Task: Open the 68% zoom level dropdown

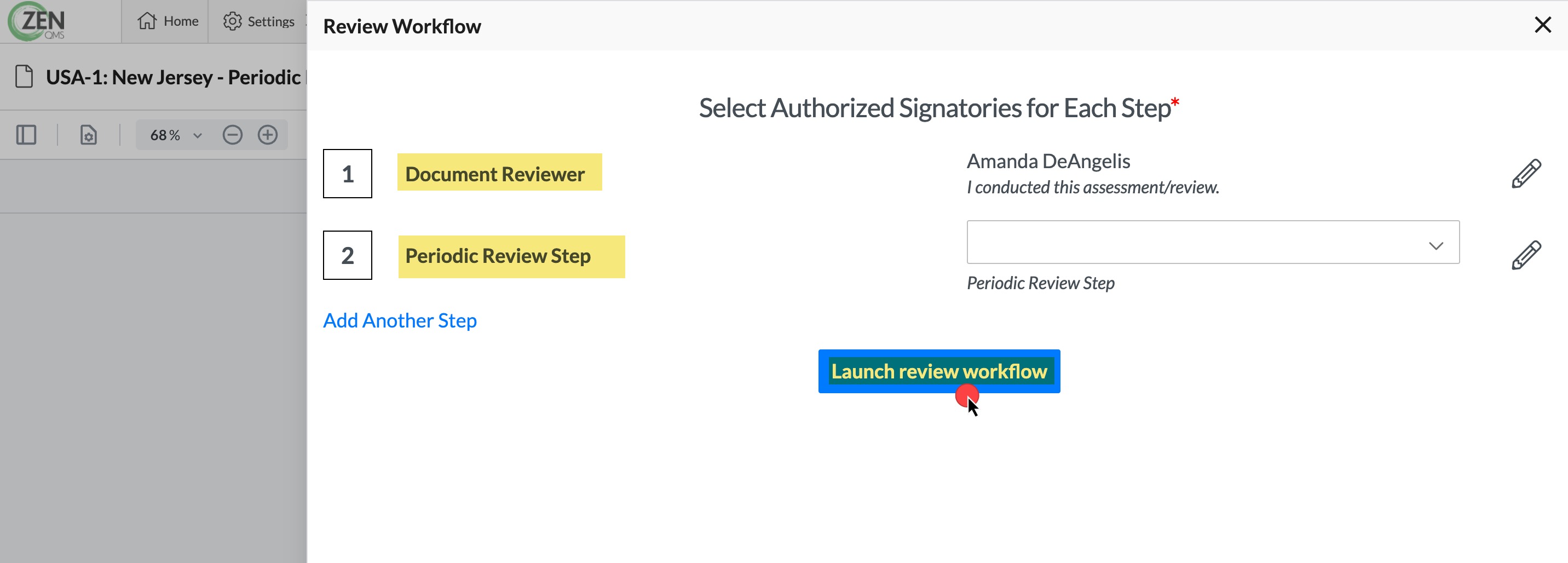Action: (x=176, y=135)
